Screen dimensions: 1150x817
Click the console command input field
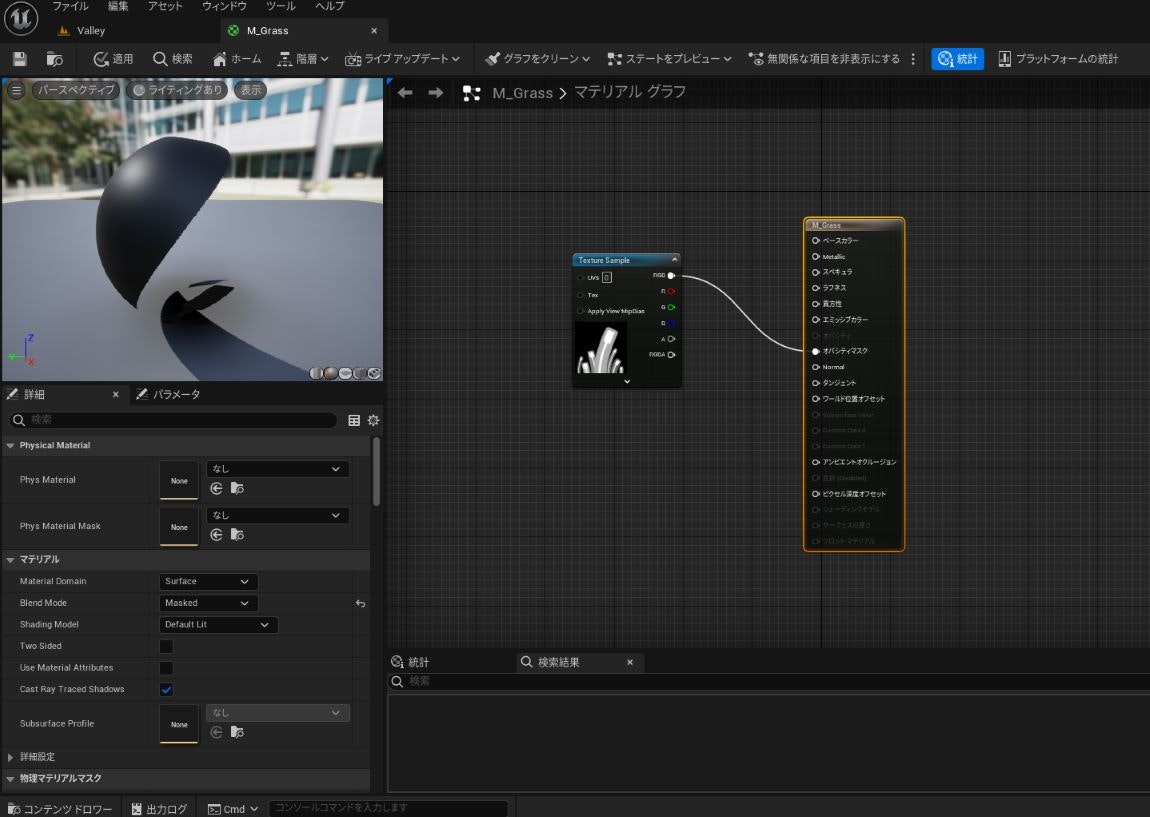388,808
